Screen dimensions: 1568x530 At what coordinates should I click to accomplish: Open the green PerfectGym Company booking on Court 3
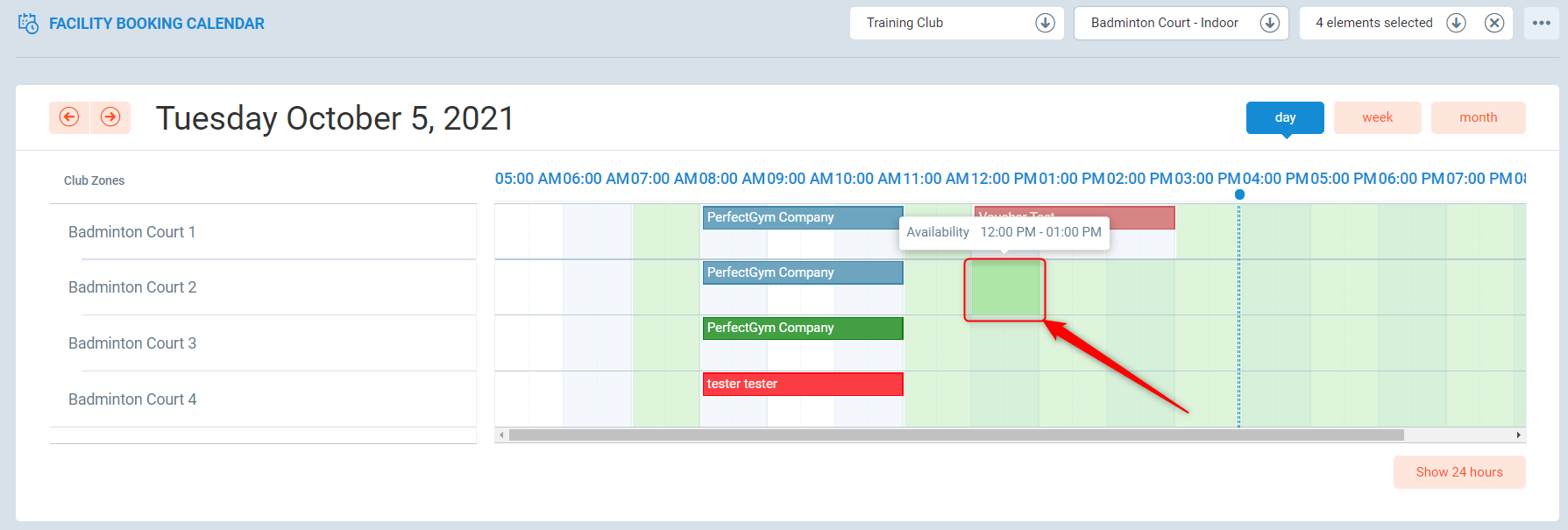[802, 329]
